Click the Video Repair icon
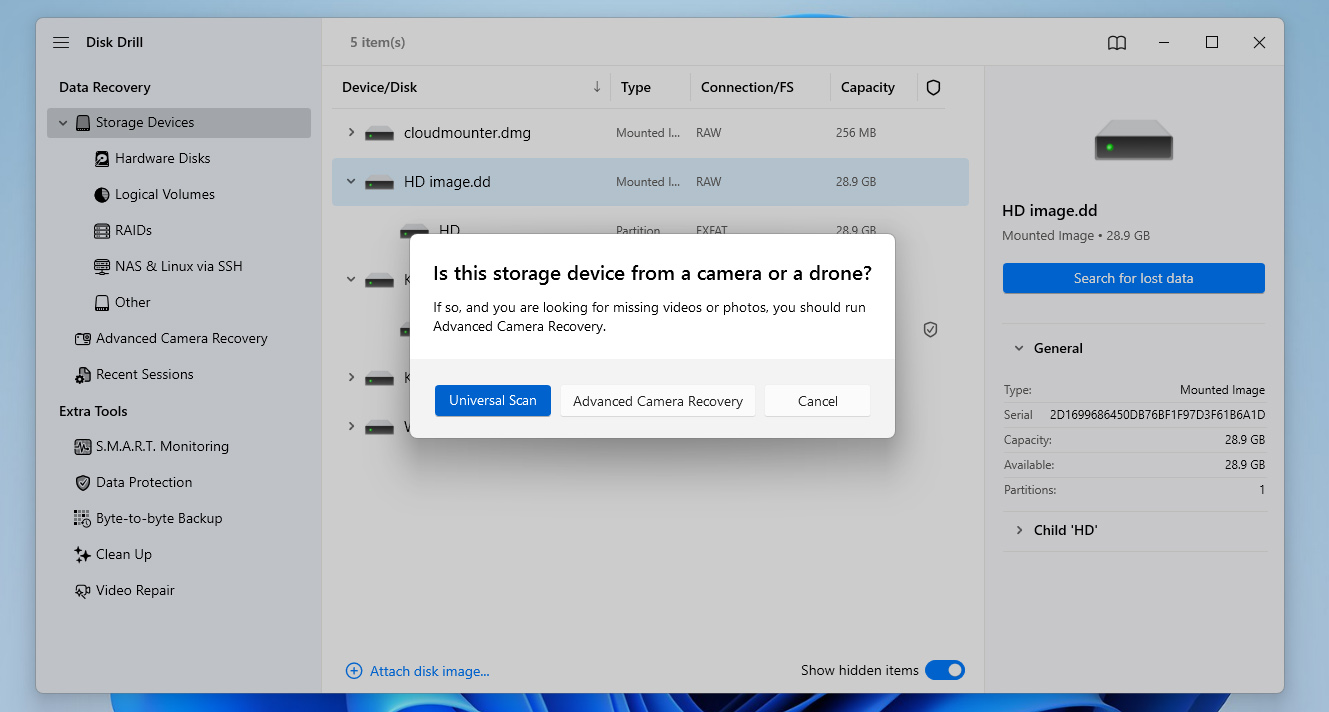The width and height of the screenshot is (1329, 712). 83,591
